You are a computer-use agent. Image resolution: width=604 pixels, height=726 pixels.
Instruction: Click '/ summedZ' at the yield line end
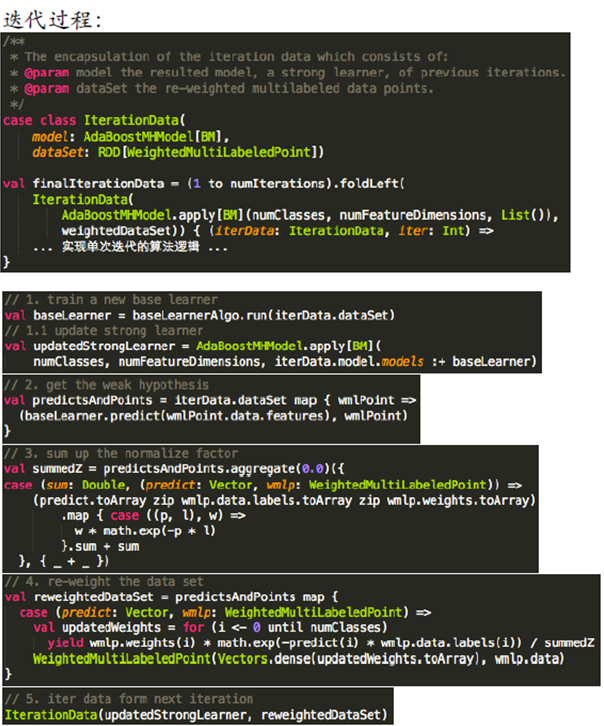(562, 643)
